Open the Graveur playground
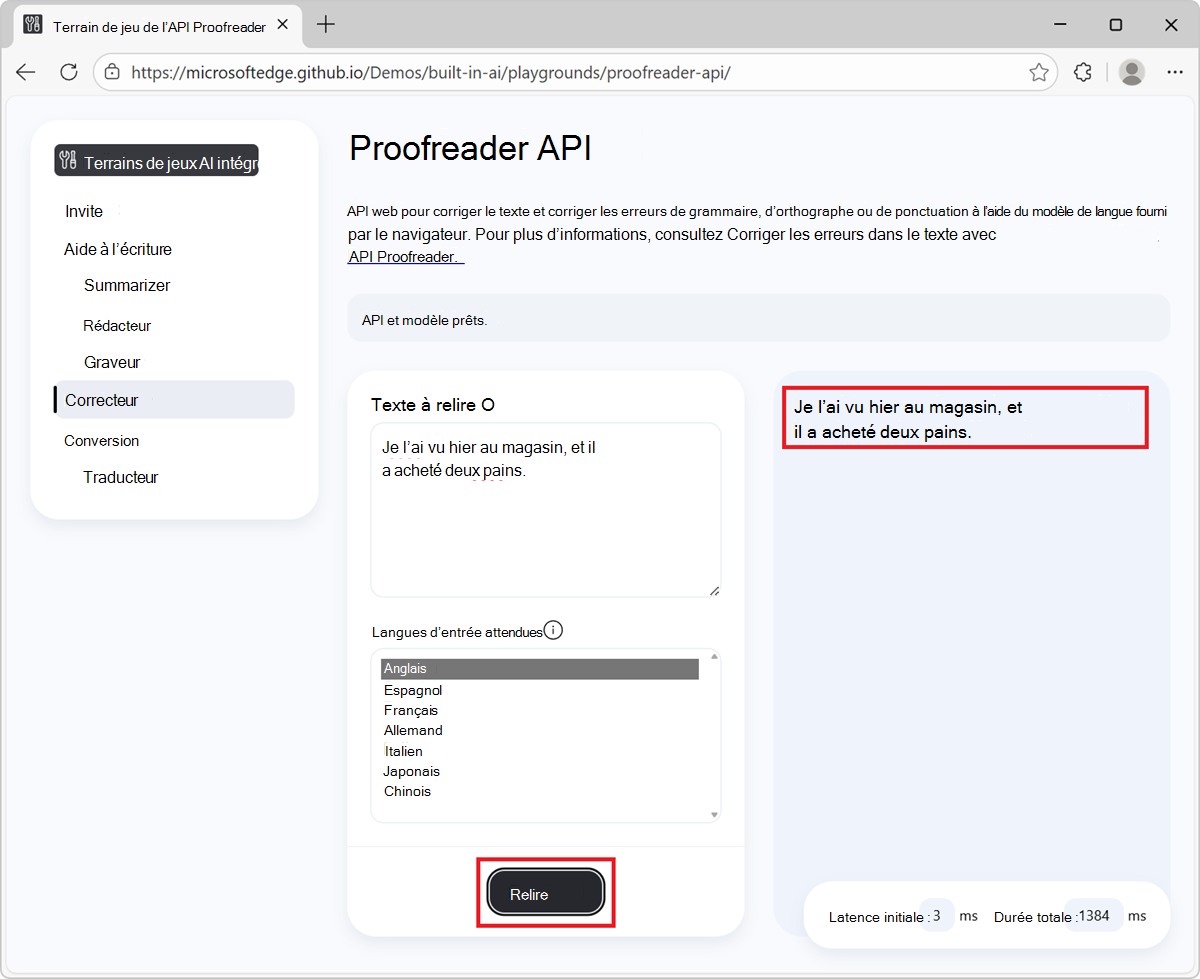 click(112, 362)
